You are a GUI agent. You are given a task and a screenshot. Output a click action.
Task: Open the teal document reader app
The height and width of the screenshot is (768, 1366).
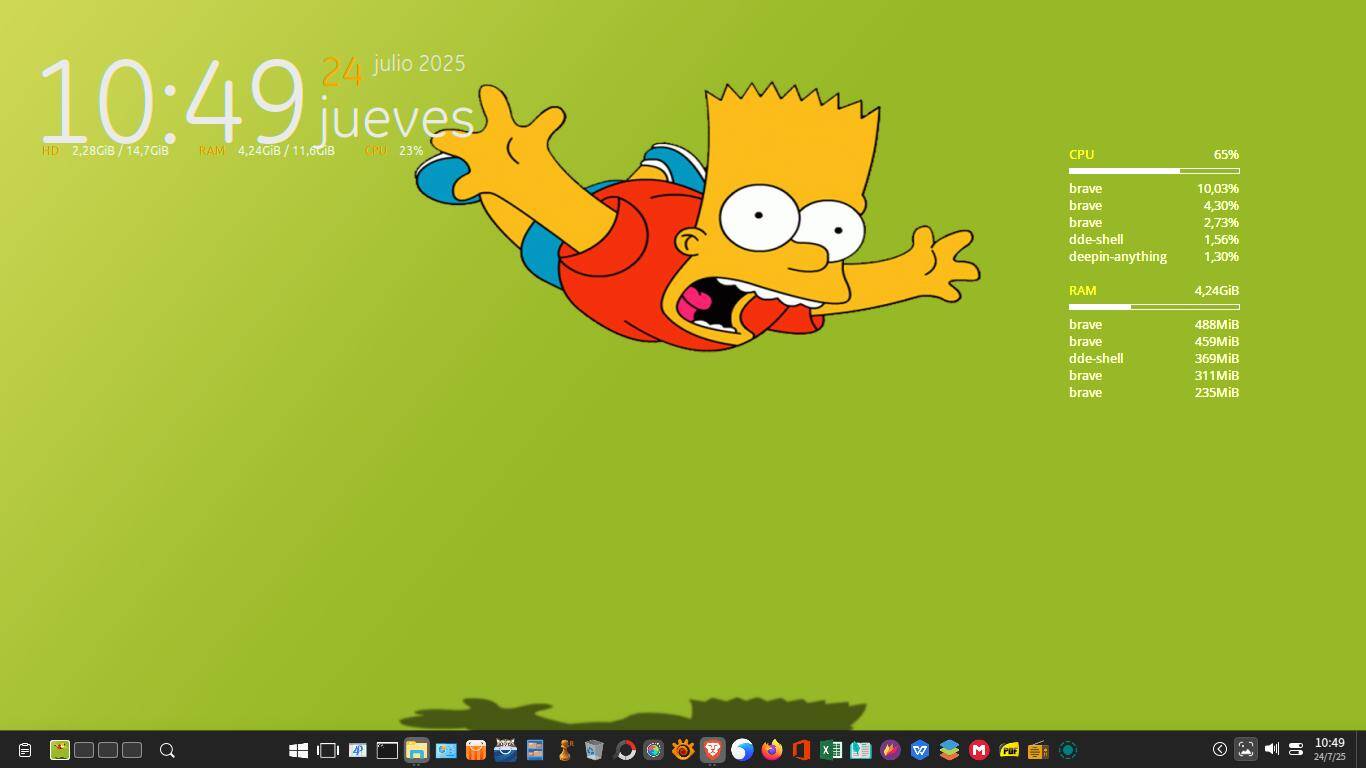(x=860, y=750)
